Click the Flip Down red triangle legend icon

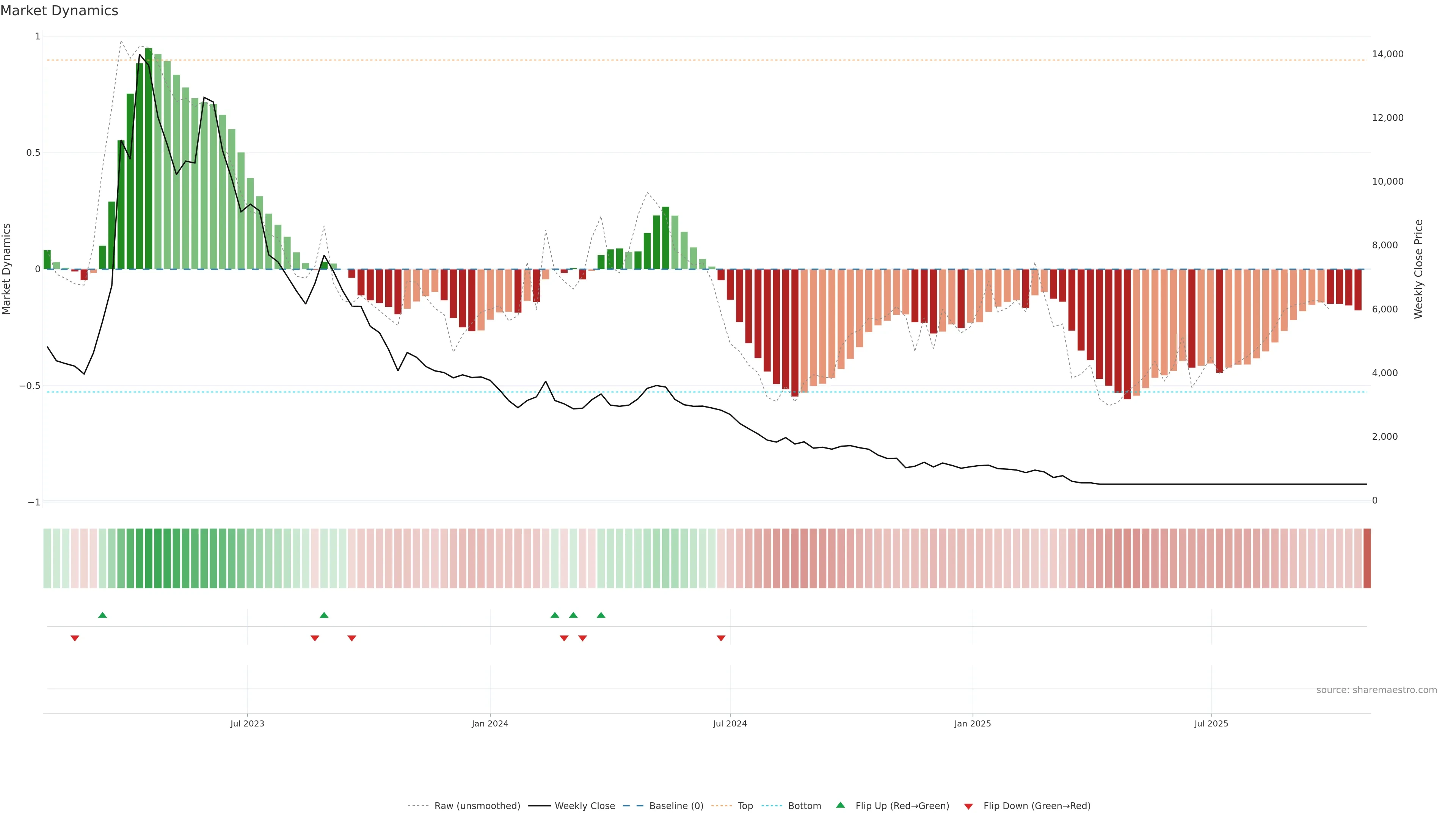click(968, 806)
